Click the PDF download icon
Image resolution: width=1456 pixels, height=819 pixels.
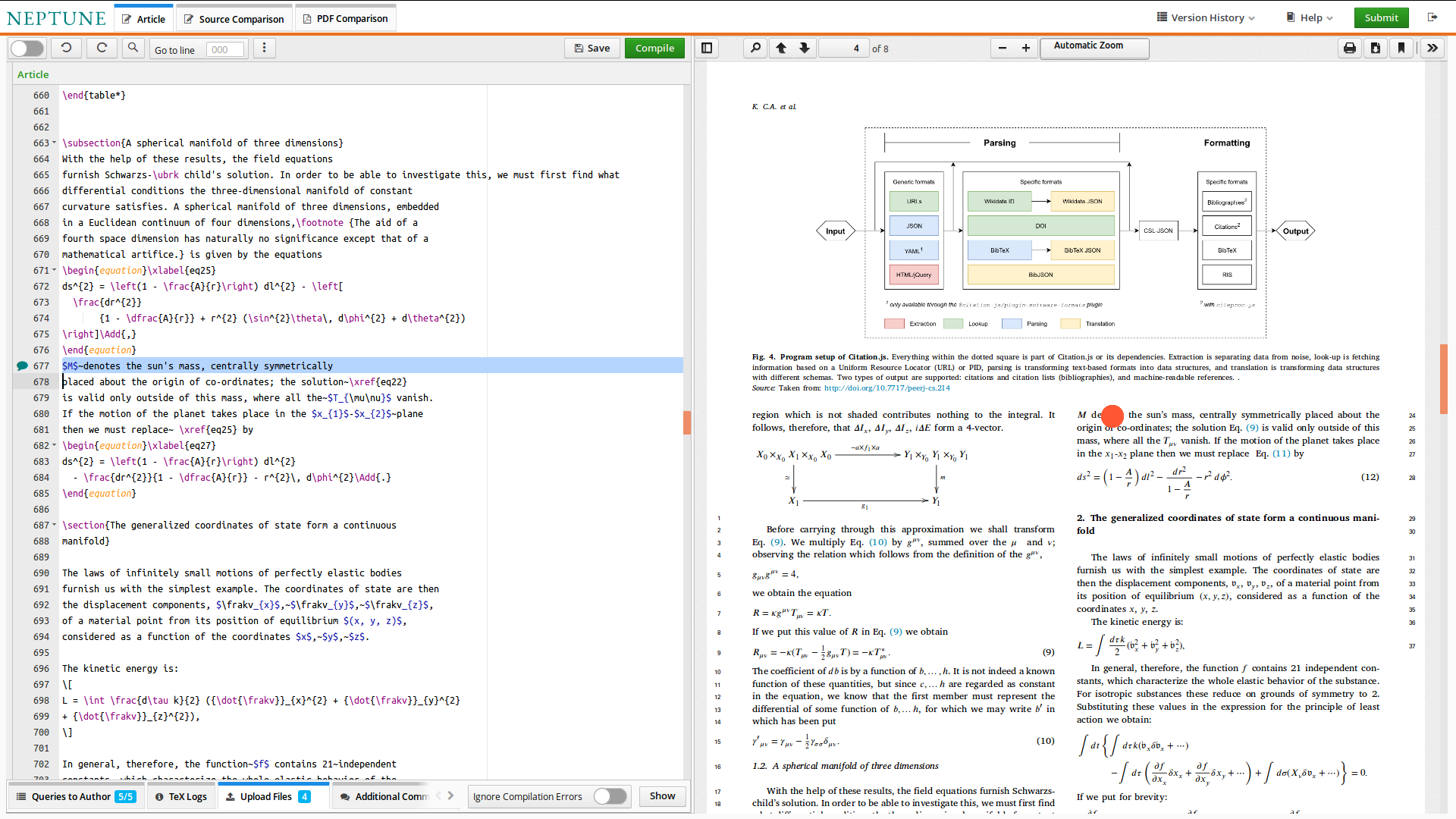(x=1376, y=49)
